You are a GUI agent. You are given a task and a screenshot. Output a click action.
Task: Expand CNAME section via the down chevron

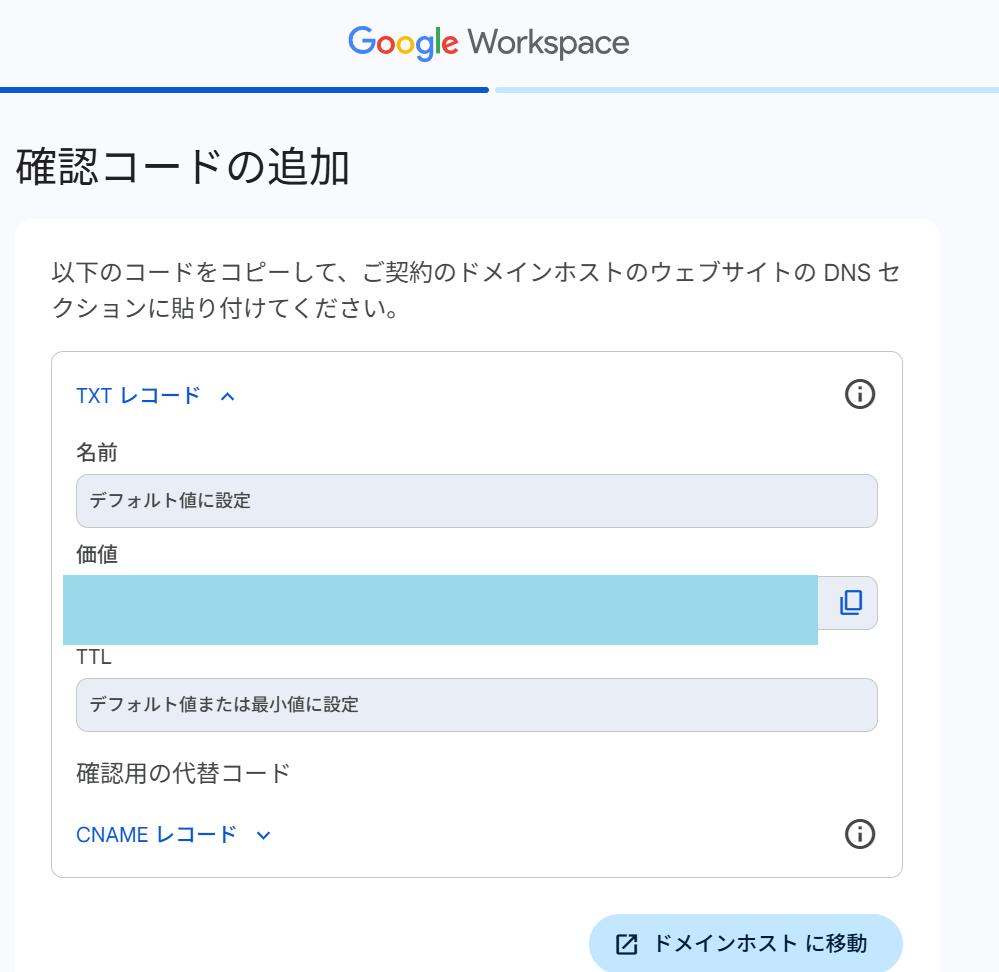[x=264, y=835]
